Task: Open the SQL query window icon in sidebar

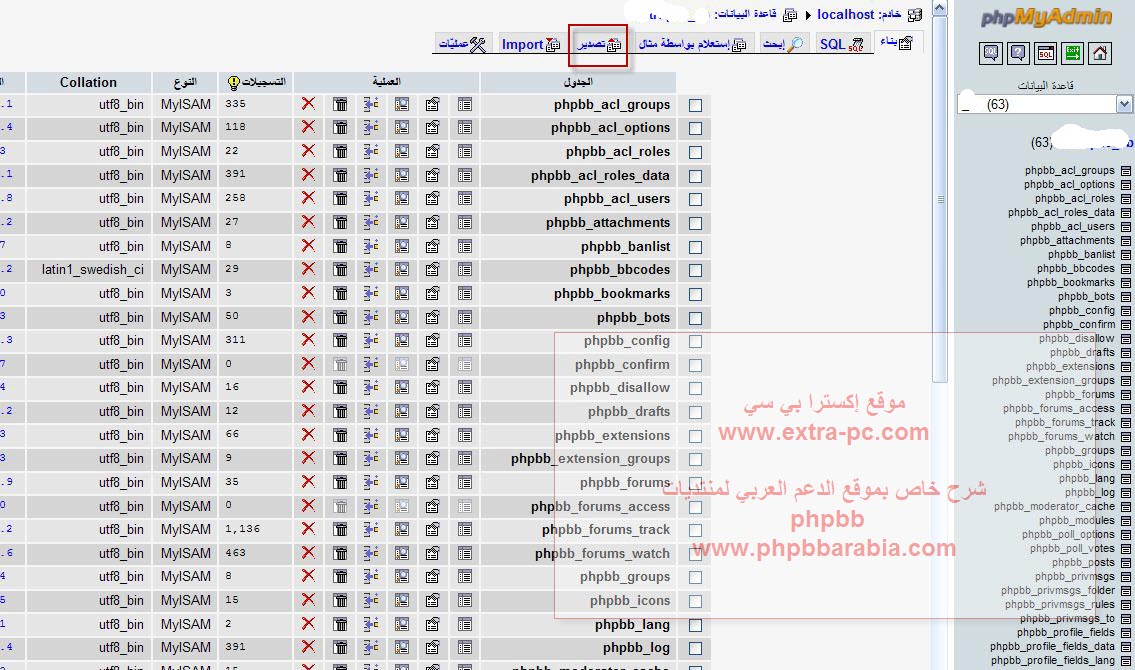Action: 1045,53
